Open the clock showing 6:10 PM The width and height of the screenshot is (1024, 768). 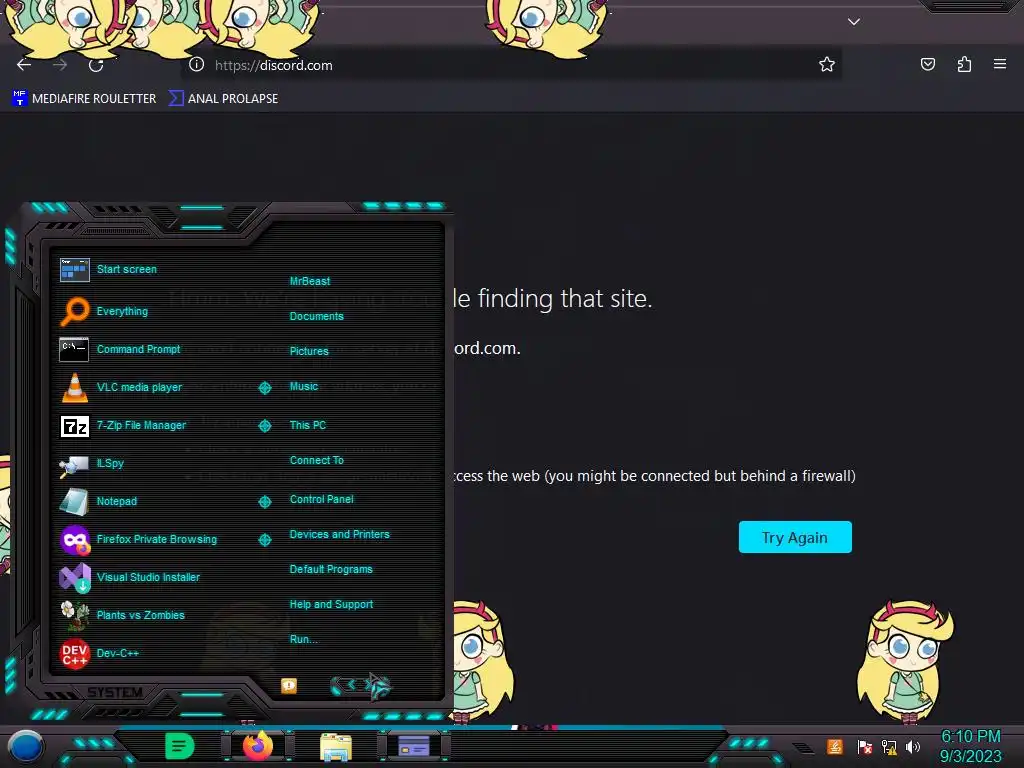[970, 746]
